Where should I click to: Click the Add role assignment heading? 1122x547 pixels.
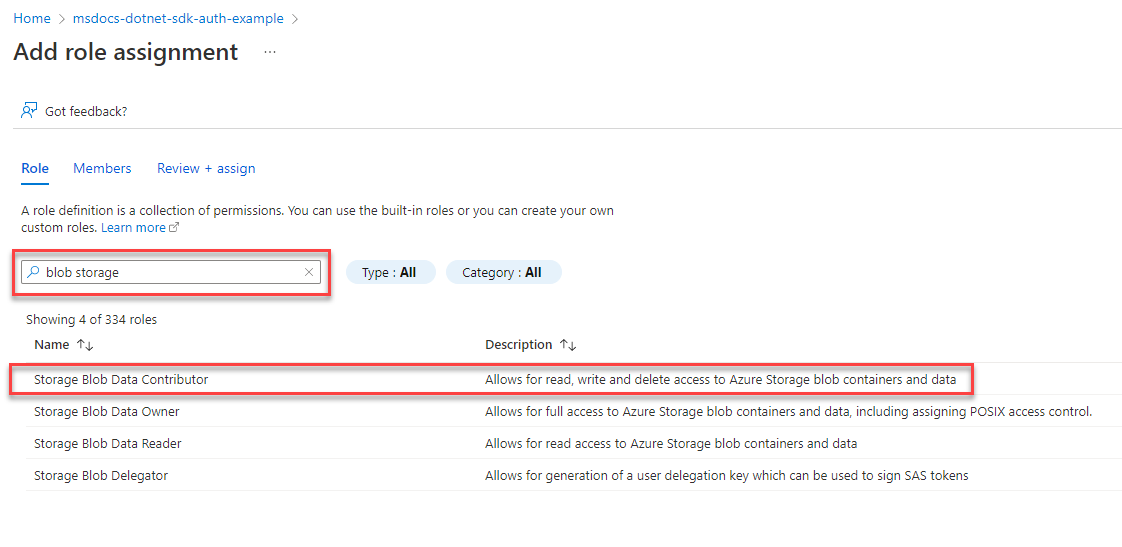pos(126,52)
